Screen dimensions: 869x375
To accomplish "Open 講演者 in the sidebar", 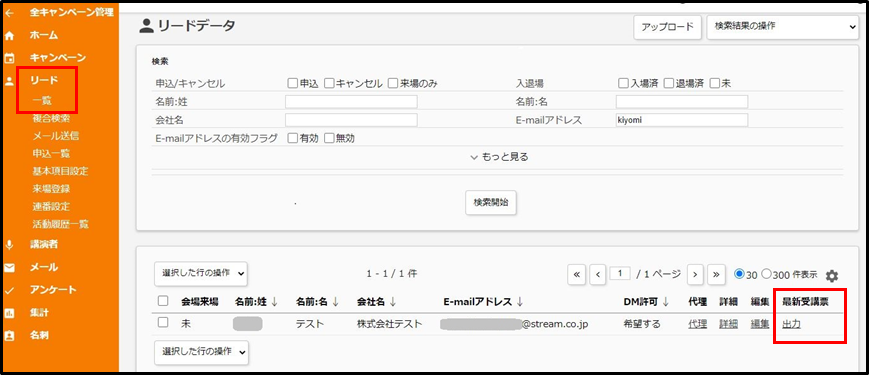I will click(44, 244).
